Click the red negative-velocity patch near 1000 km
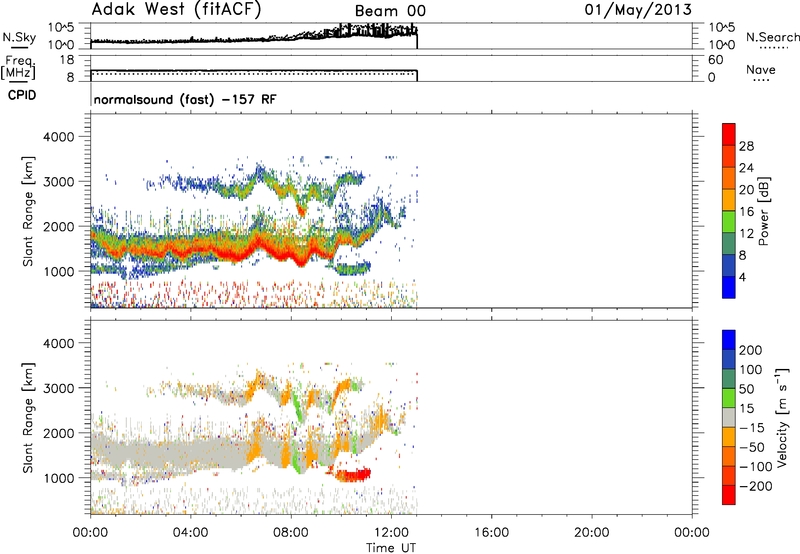 point(353,475)
